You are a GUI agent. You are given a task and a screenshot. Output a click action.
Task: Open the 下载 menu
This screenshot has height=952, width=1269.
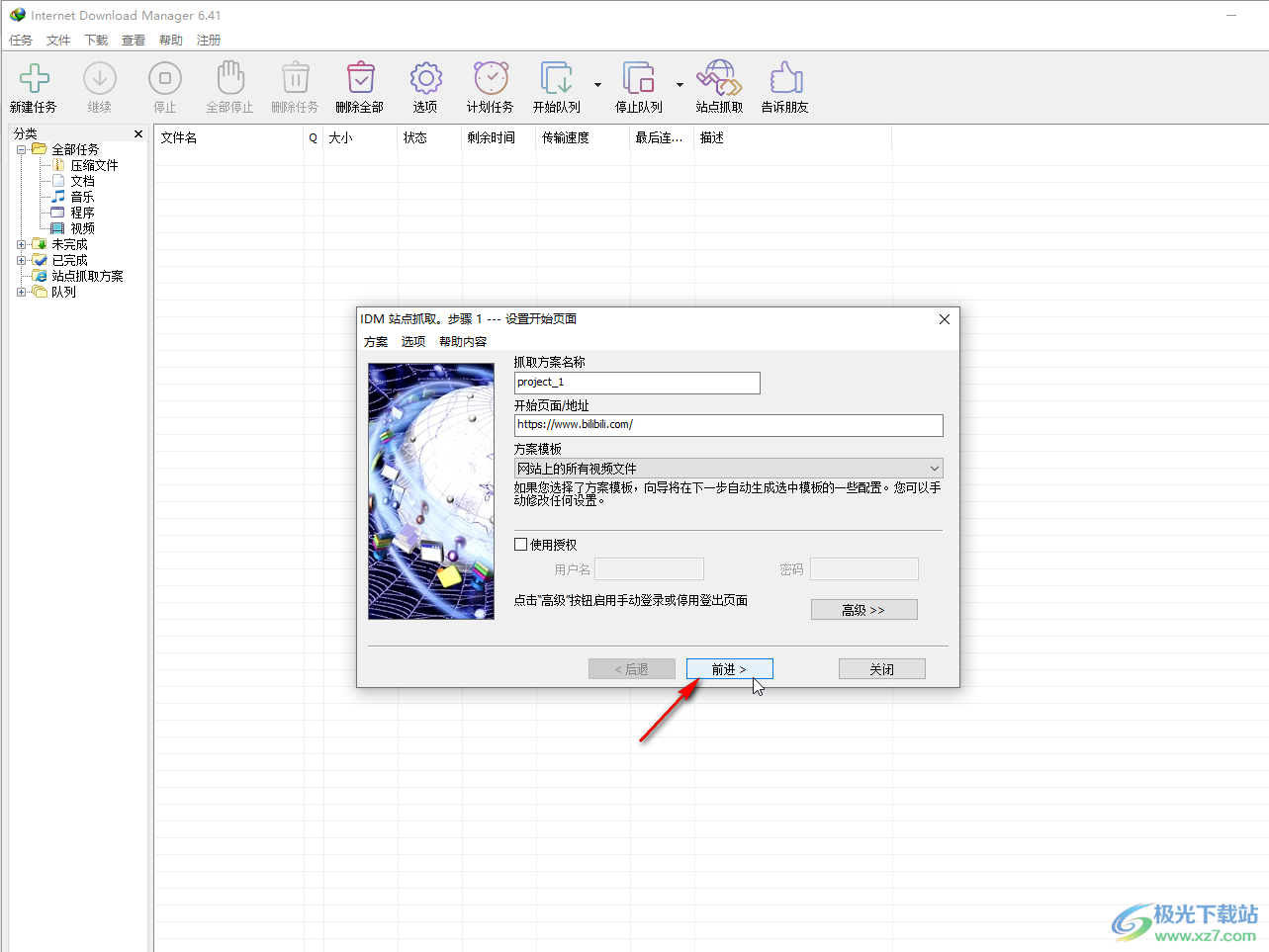(x=96, y=41)
